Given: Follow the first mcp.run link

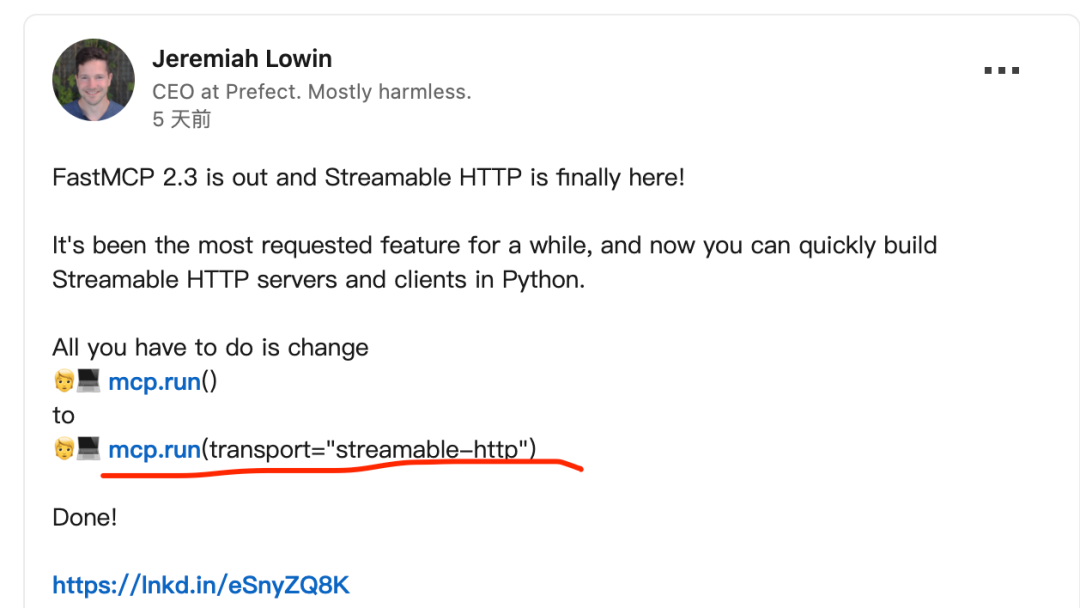Looking at the screenshot, I should tap(154, 382).
